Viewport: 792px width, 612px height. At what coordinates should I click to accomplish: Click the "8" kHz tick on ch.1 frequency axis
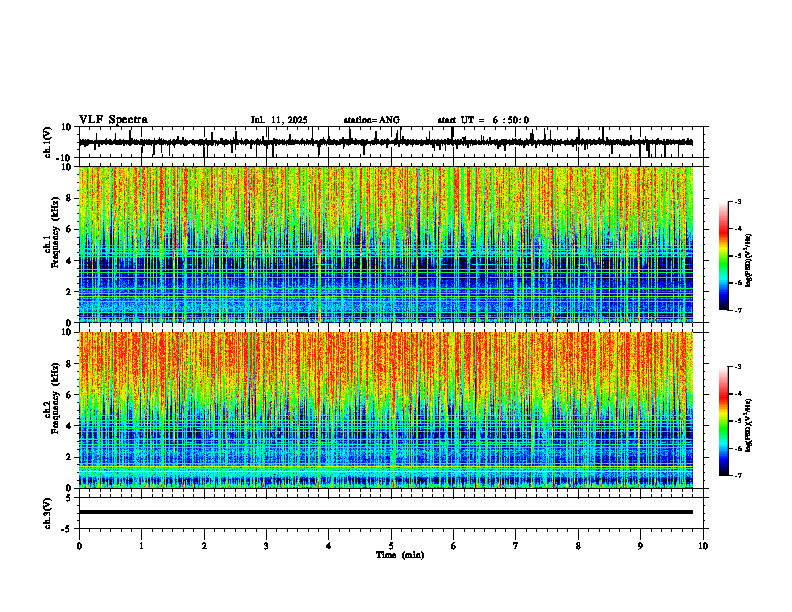click(x=70, y=198)
